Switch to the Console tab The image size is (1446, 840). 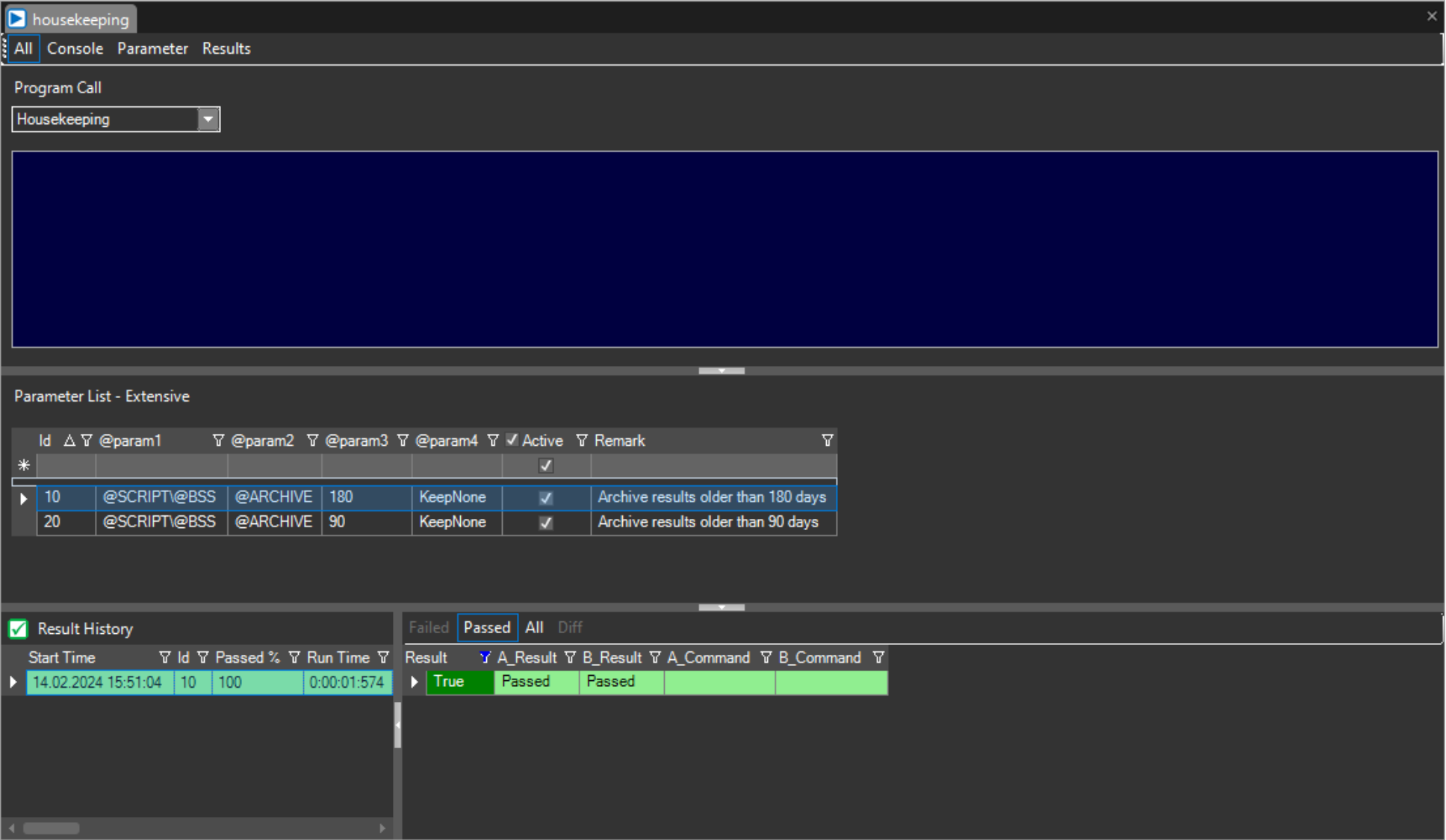pyautogui.click(x=75, y=48)
